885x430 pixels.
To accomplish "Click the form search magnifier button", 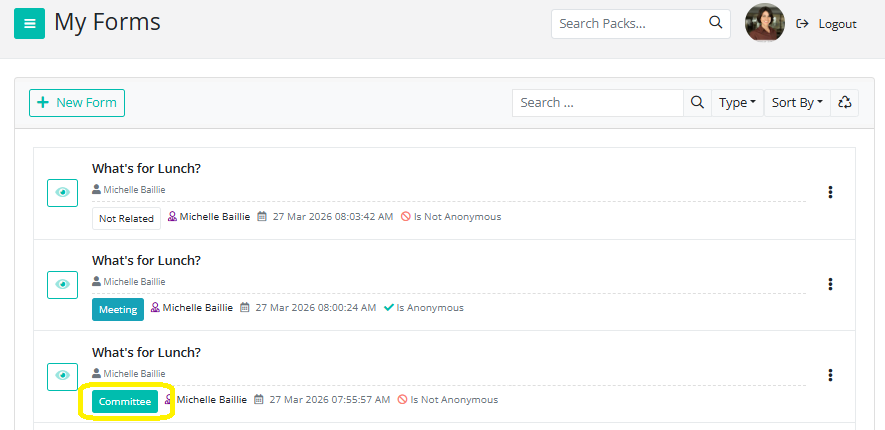I will 697,102.
